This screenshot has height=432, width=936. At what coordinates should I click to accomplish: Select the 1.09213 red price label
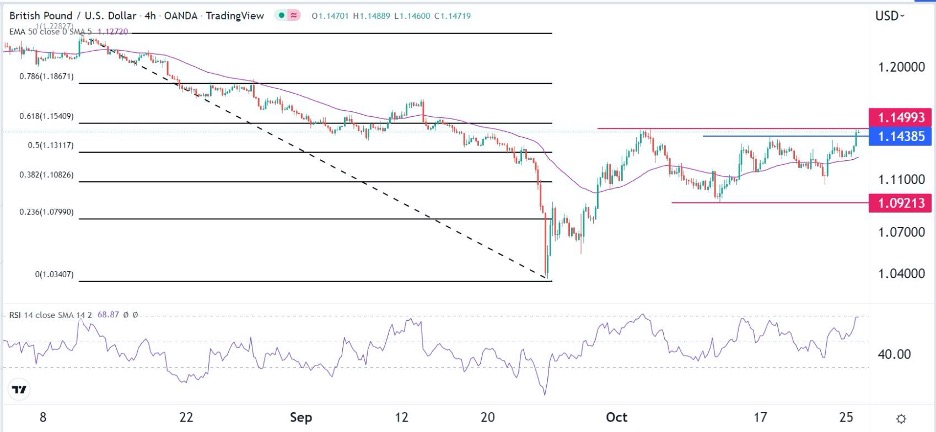(901, 203)
